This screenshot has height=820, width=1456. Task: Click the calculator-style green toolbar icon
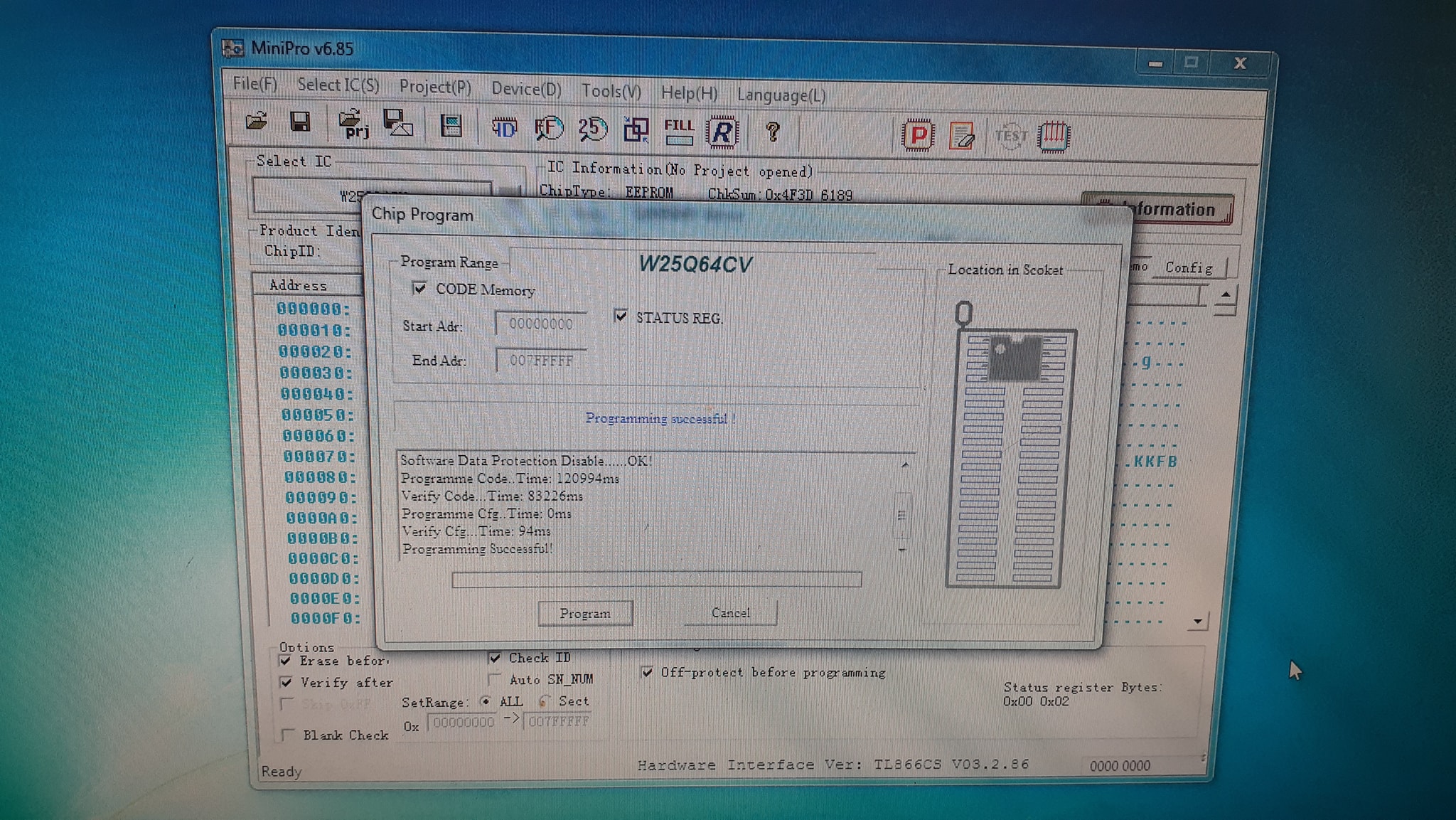point(451,127)
